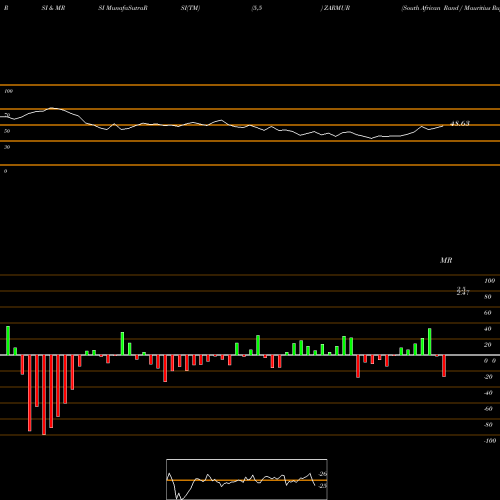Screen dimensions: 500x500
Task: Open the mini price chart thumbnail
Action: coord(247,479)
